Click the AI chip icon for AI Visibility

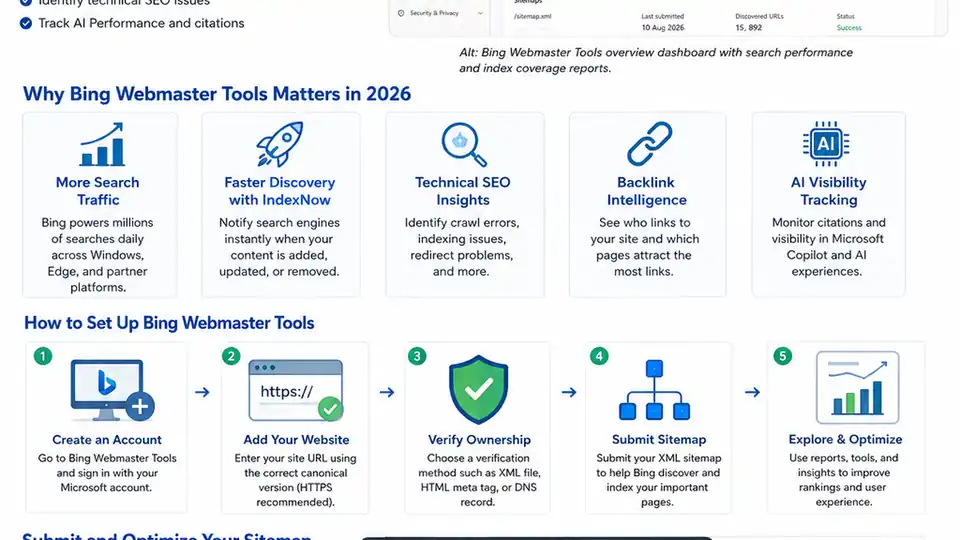(826, 144)
